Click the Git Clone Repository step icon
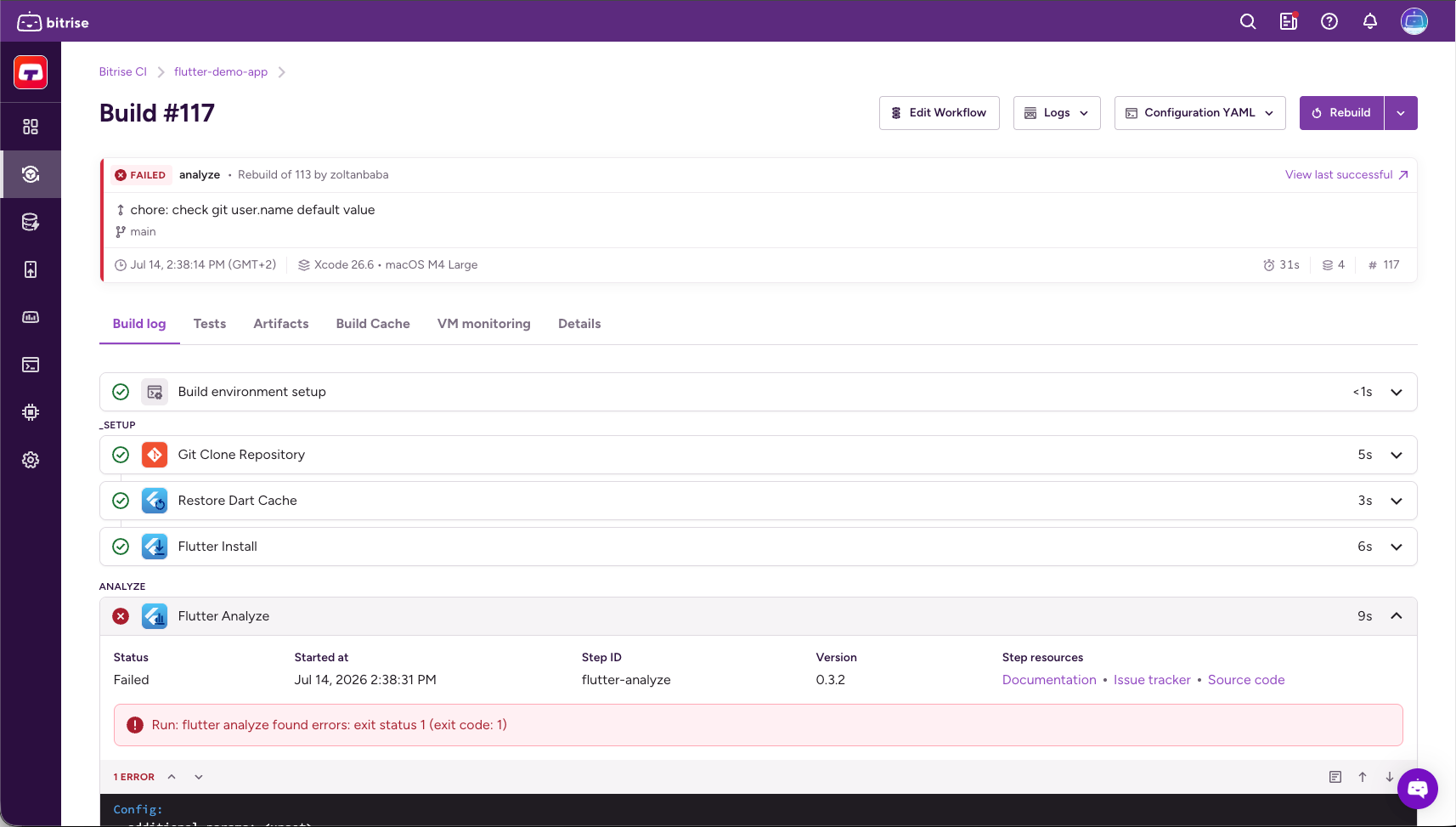 (x=155, y=455)
